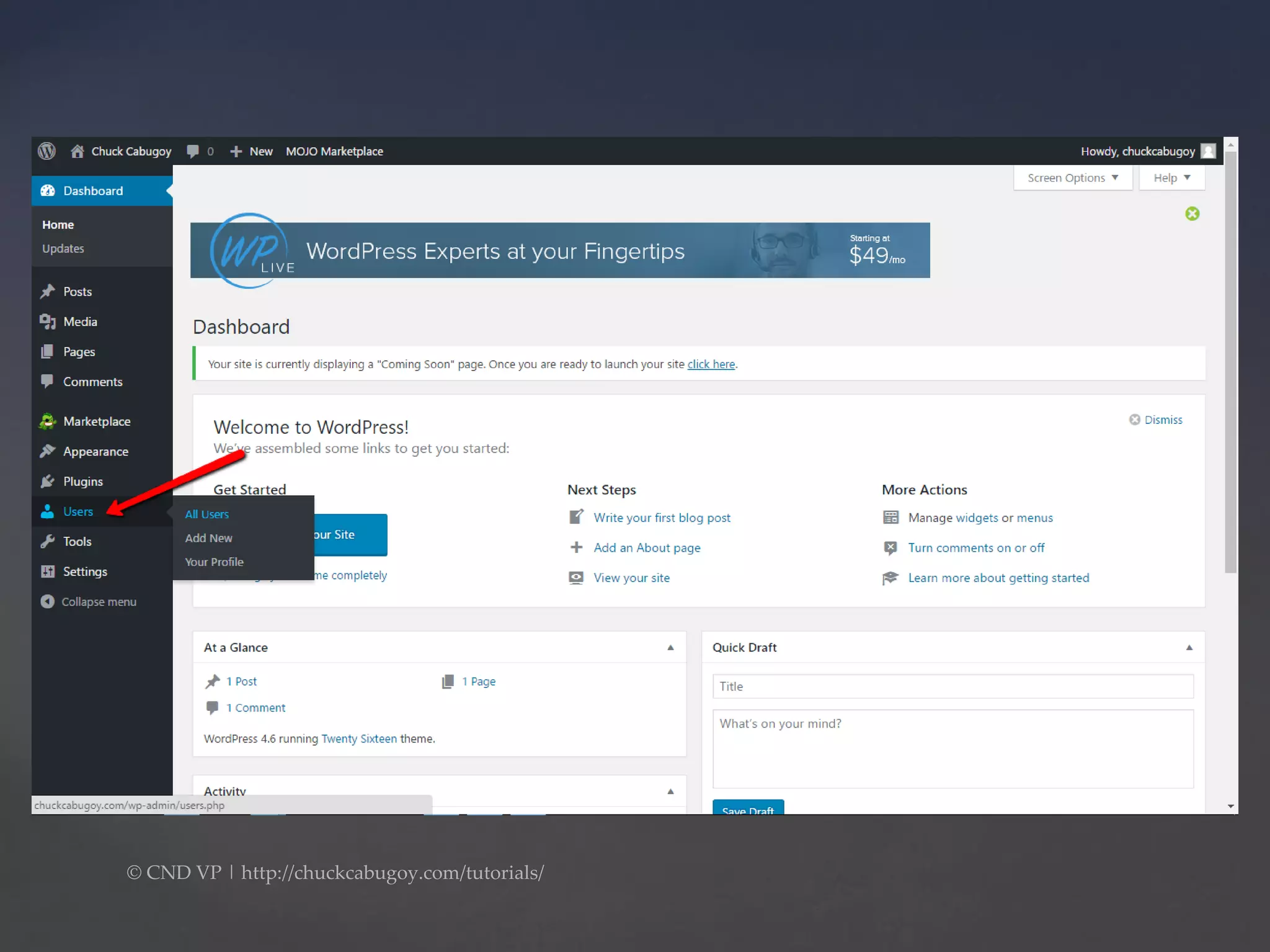Click the Tools wrench icon in sidebar
The width and height of the screenshot is (1270, 952).
pyautogui.click(x=48, y=541)
